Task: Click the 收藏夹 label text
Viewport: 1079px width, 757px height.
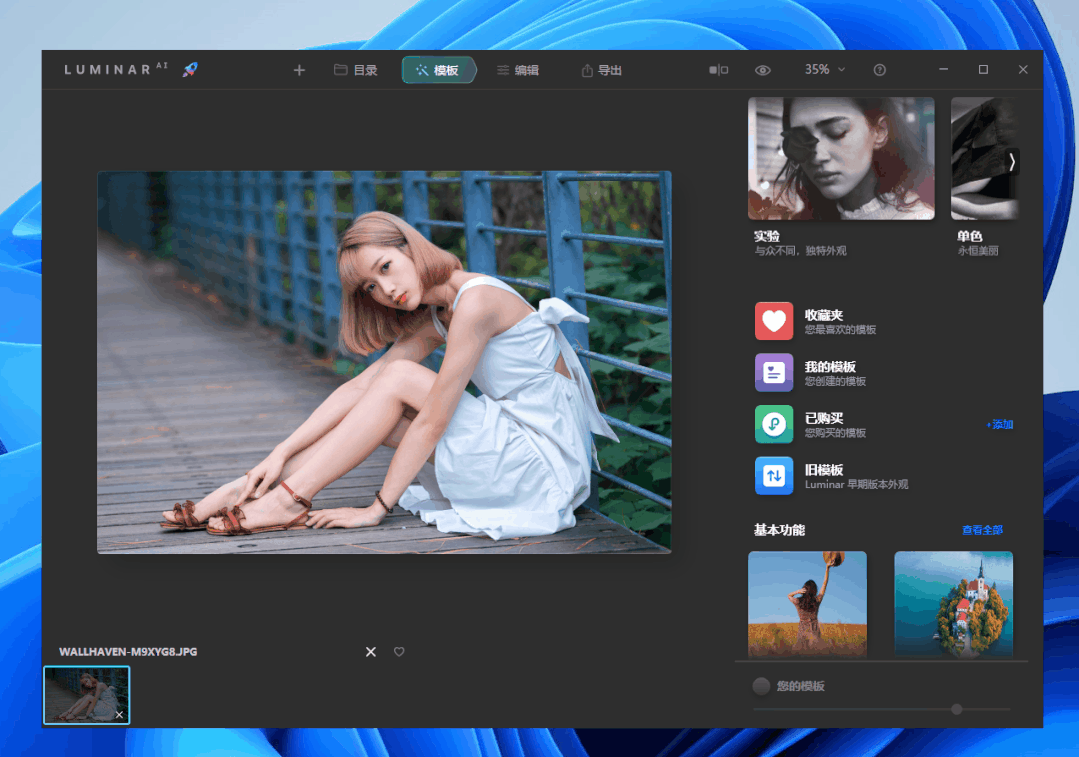Action: [x=824, y=315]
